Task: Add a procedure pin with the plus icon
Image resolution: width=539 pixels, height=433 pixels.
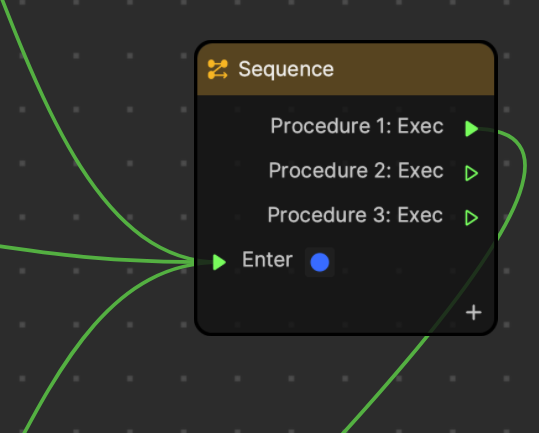Action: click(473, 312)
